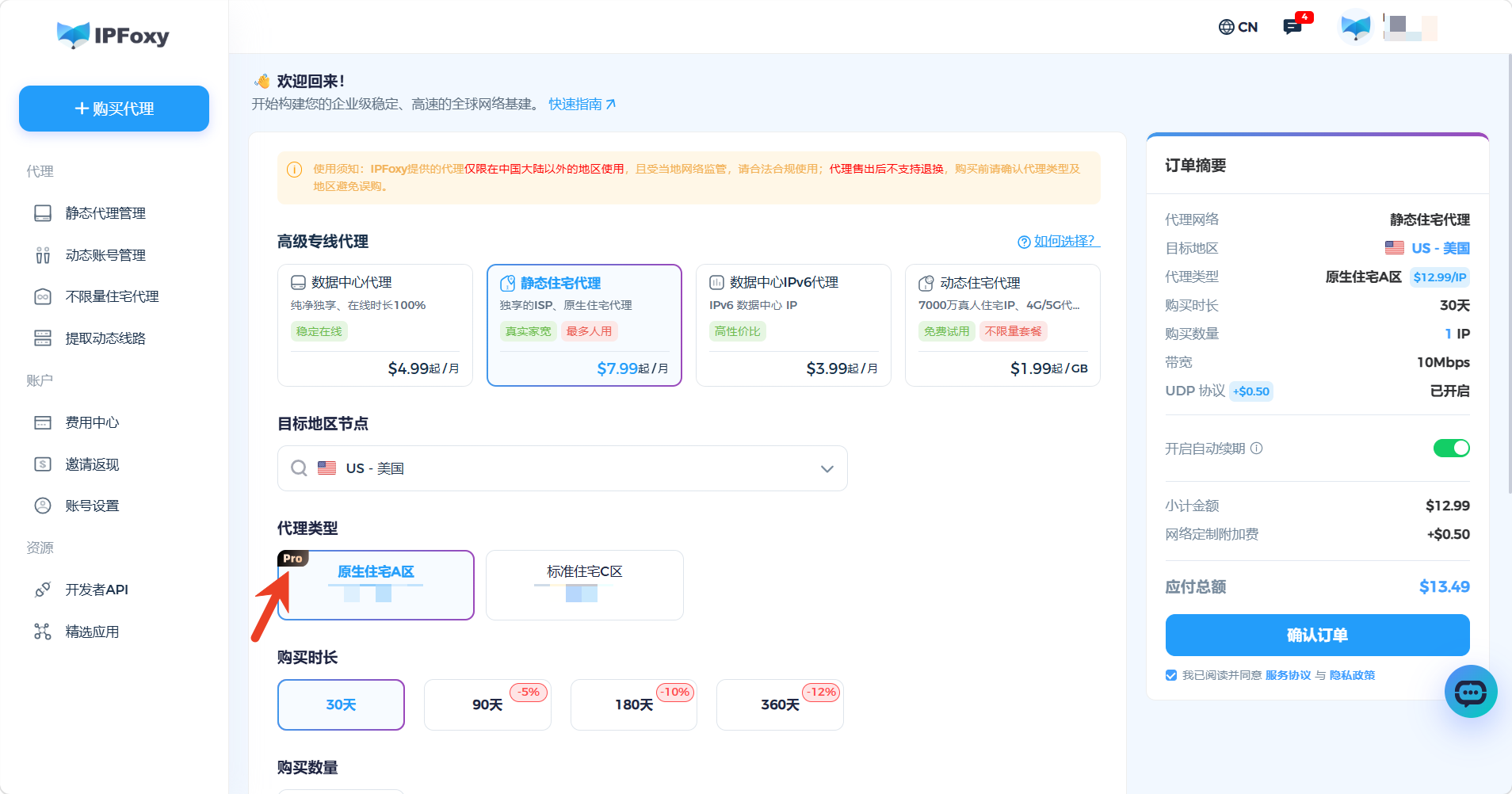This screenshot has width=1512, height=794.
Task: Click the 稳定在线 tag
Action: 319,331
